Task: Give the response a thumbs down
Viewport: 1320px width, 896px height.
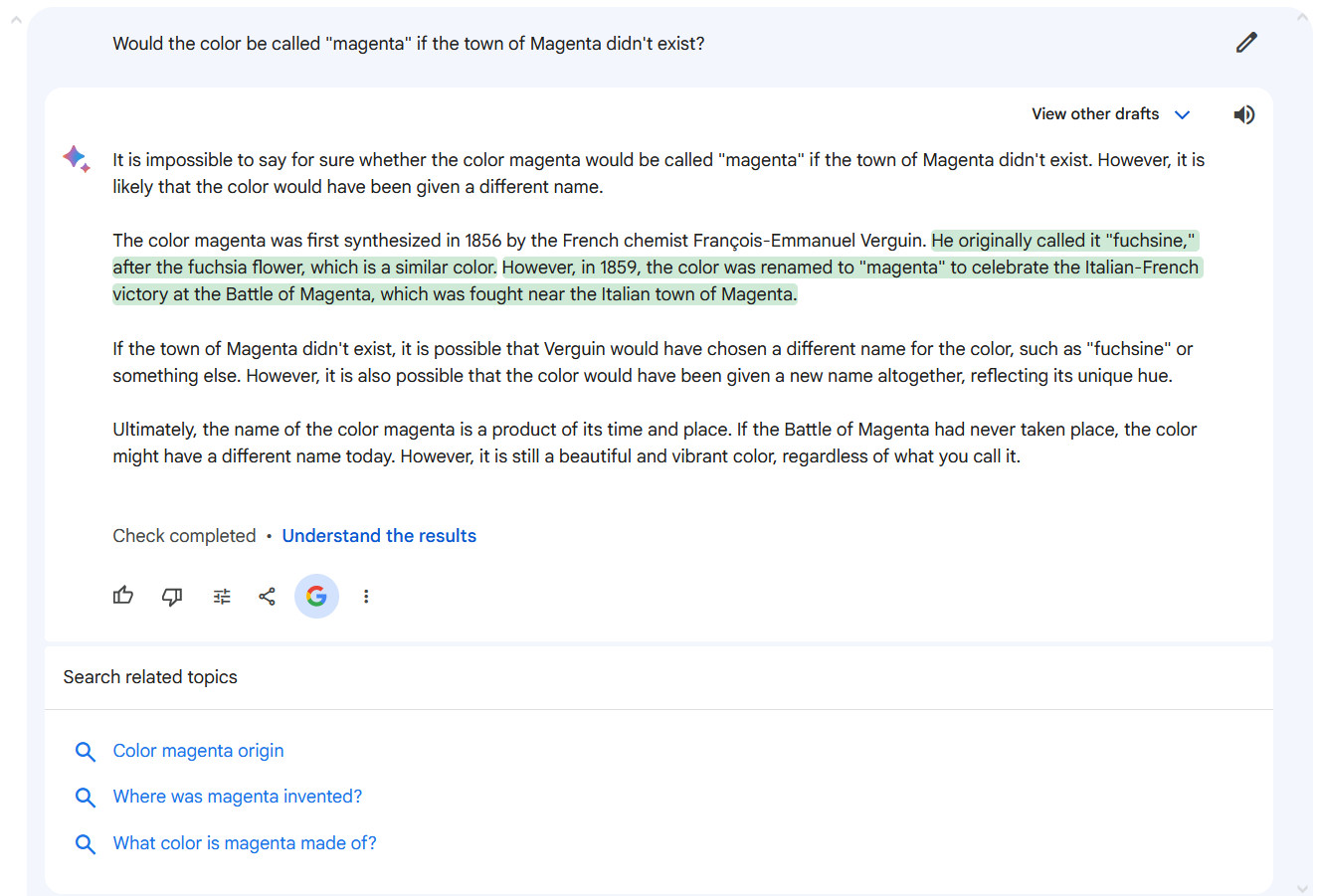Action: click(x=172, y=596)
